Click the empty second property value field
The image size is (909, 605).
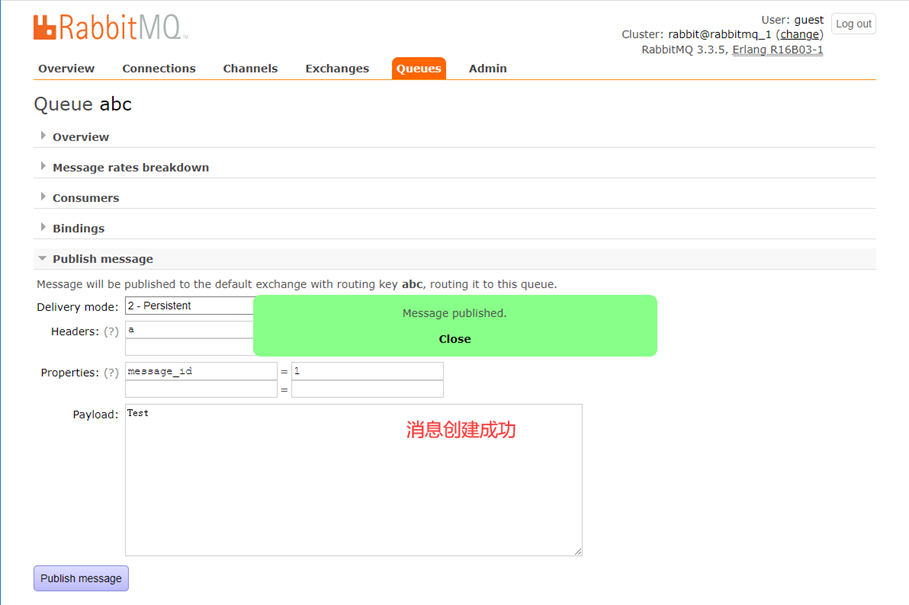point(368,389)
